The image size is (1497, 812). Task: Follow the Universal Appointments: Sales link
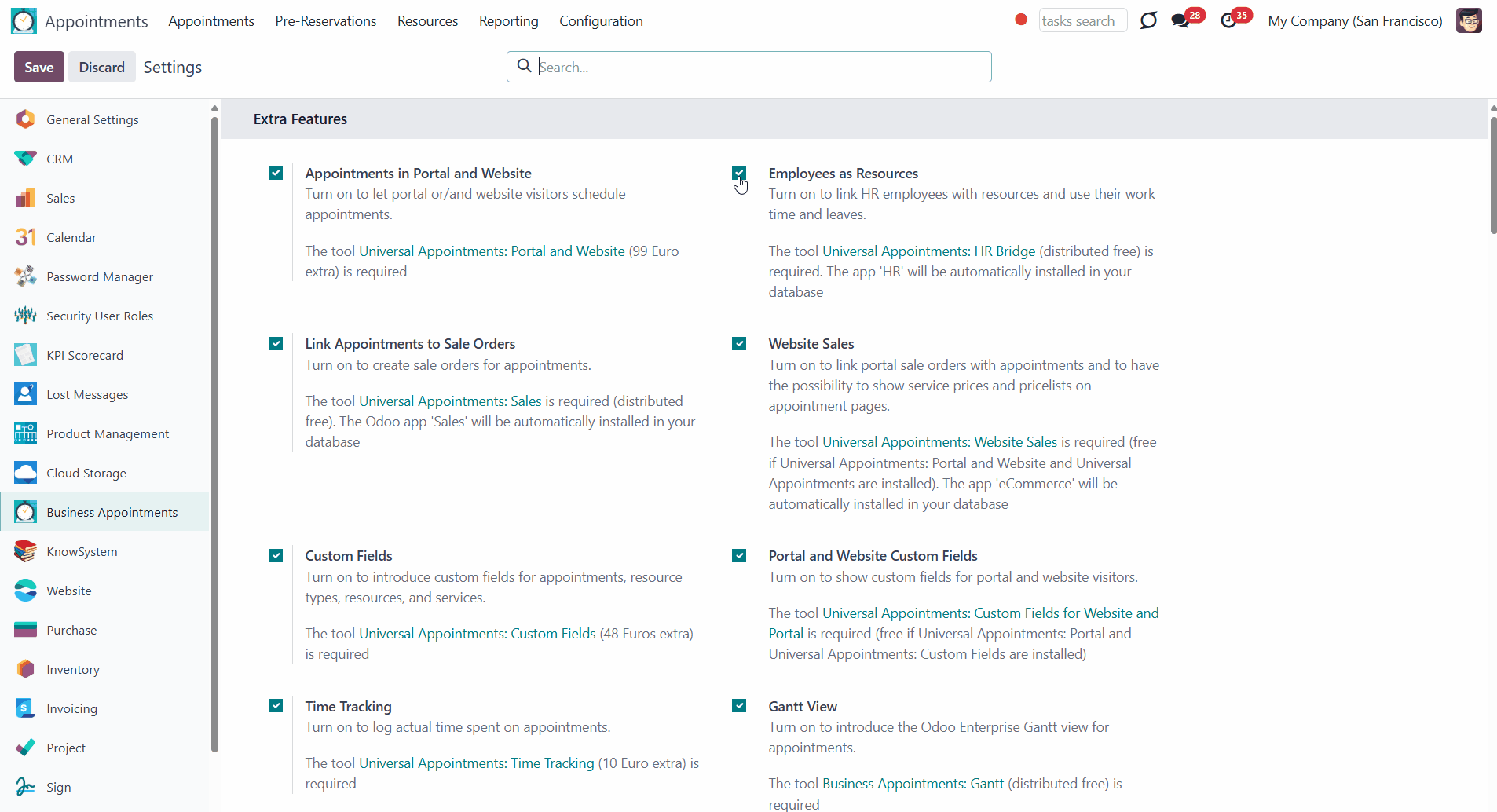(450, 401)
